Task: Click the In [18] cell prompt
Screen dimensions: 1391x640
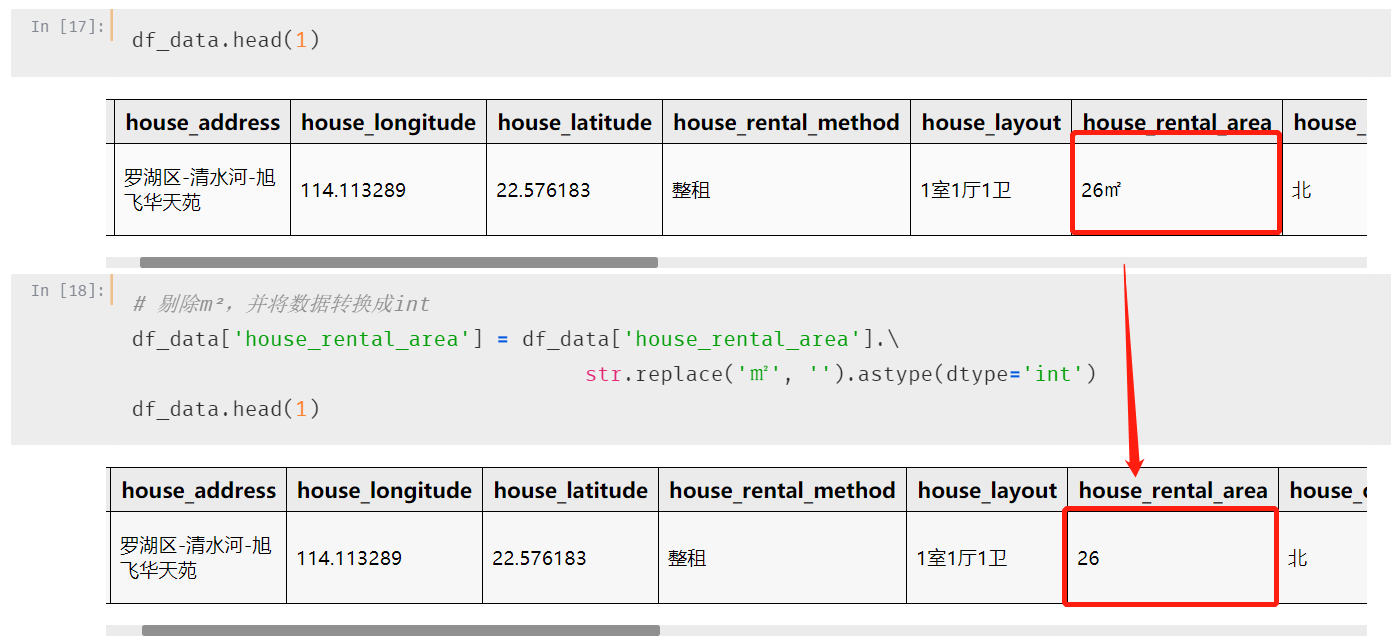Action: 67,290
